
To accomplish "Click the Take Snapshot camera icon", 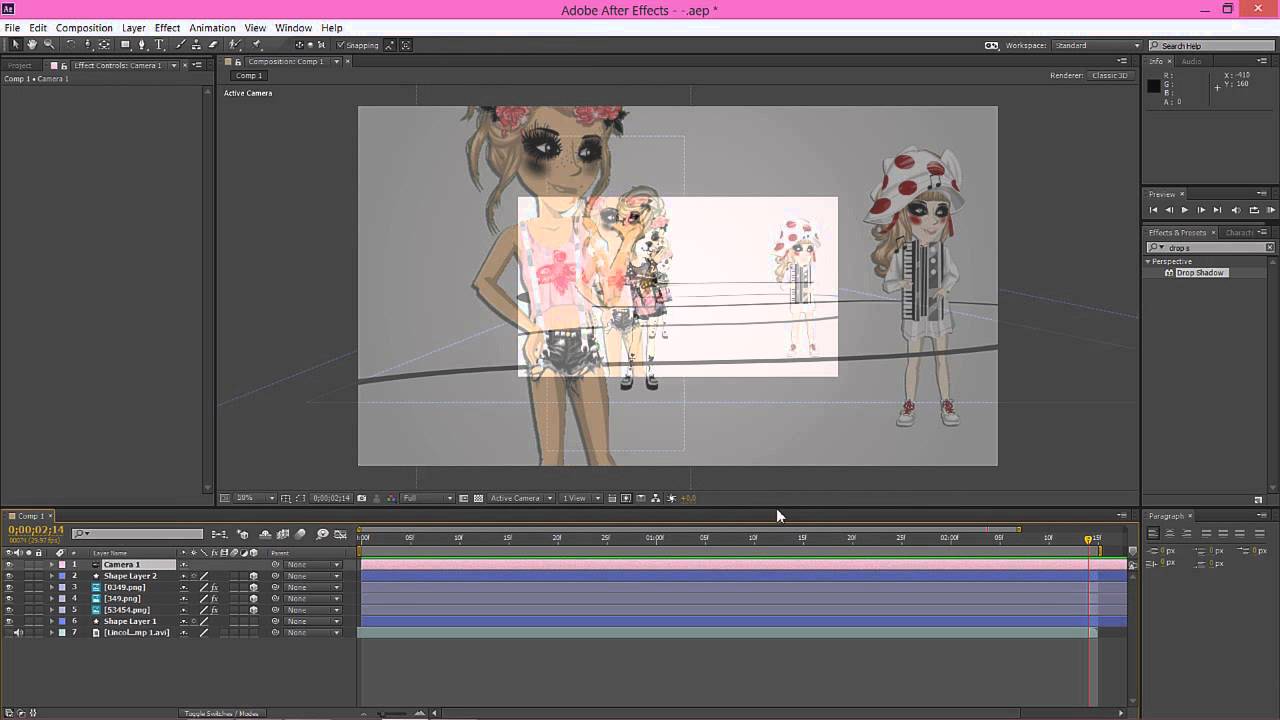I will [x=362, y=498].
